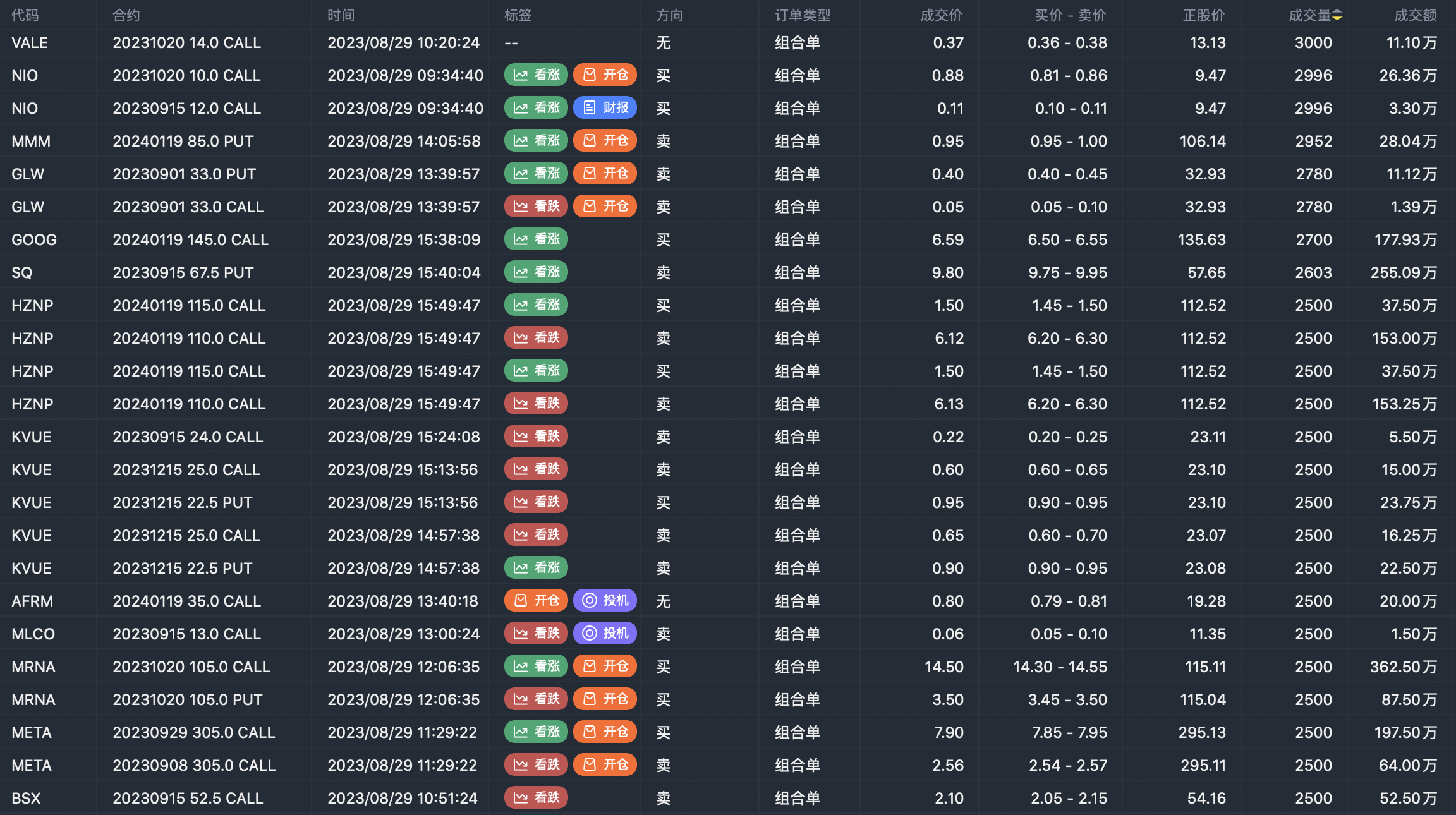Click the 时间 column header
Viewport: 1456px width, 815px height.
[341, 16]
